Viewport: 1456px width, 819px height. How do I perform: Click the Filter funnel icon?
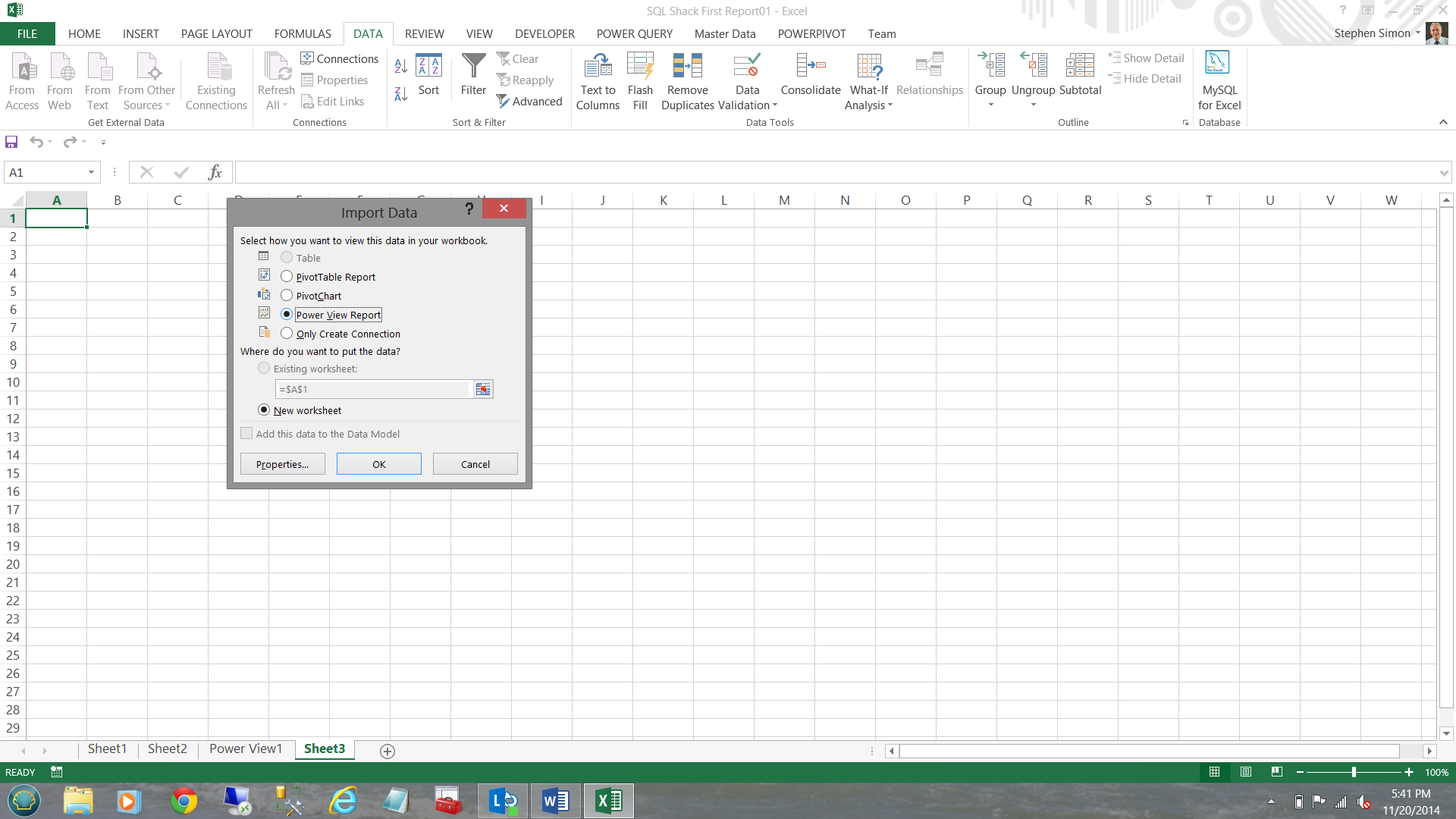point(473,66)
